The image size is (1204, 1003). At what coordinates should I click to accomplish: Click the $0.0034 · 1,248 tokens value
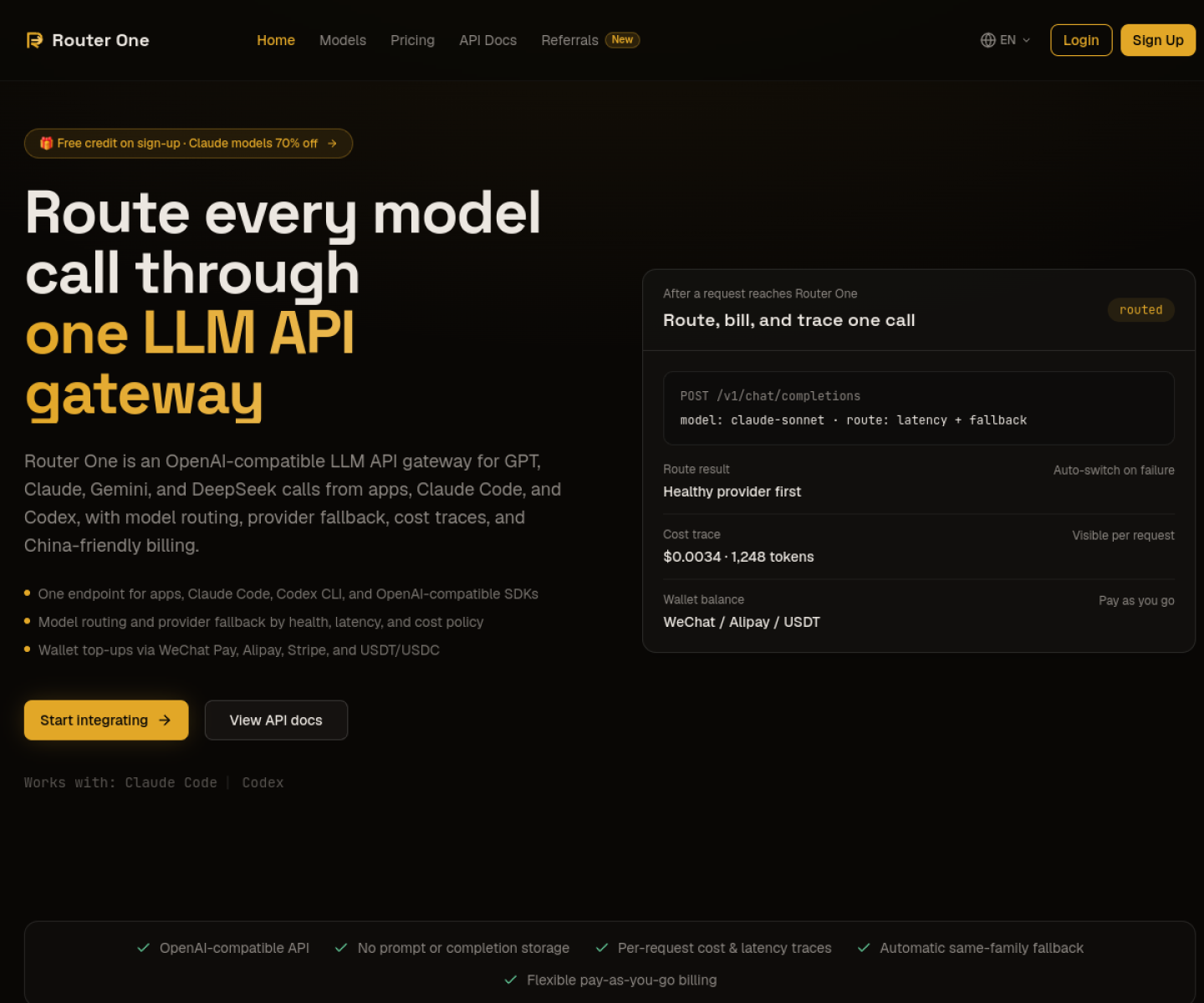pyautogui.click(x=738, y=557)
